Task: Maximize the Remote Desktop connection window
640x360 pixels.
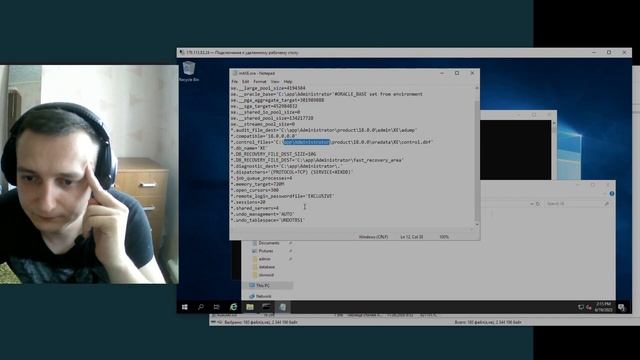Action: (609, 53)
